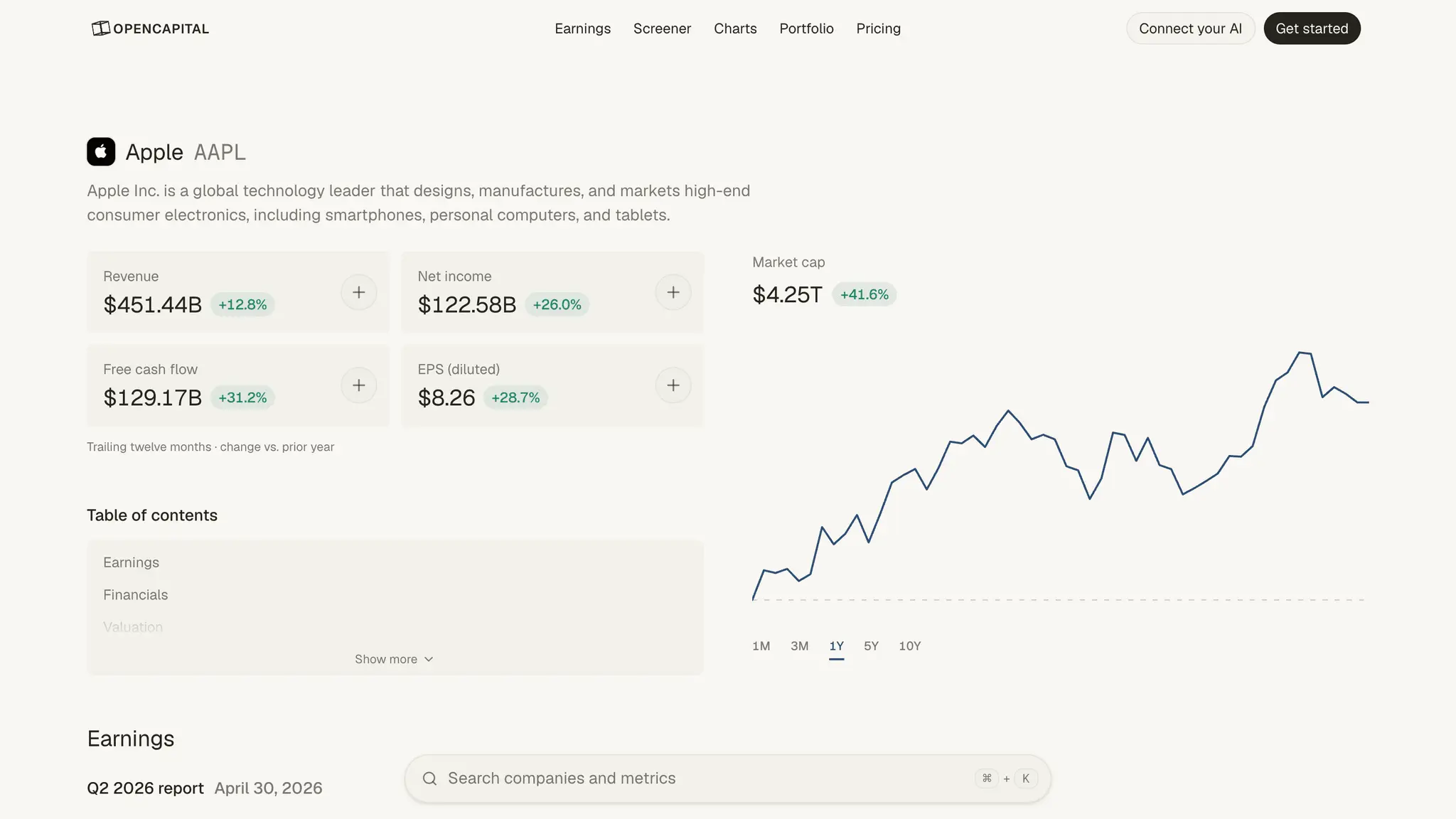Click Show more chevron in table of contents
The height and width of the screenshot is (819, 1456).
[x=429, y=660]
